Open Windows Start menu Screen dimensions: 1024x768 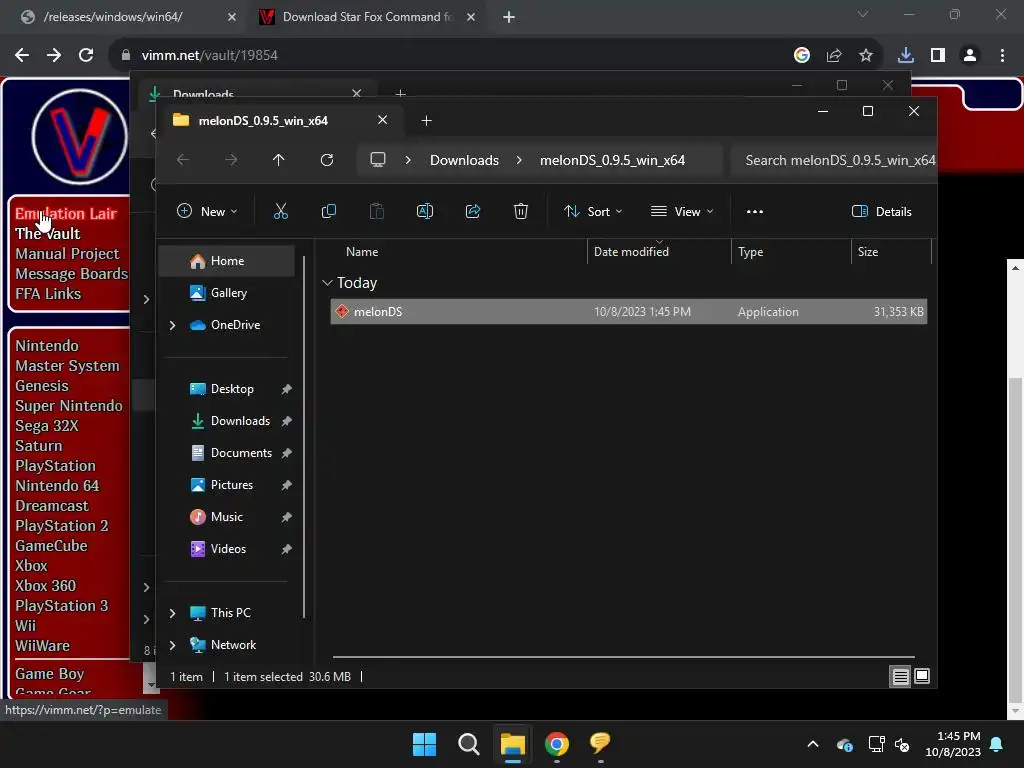(424, 744)
